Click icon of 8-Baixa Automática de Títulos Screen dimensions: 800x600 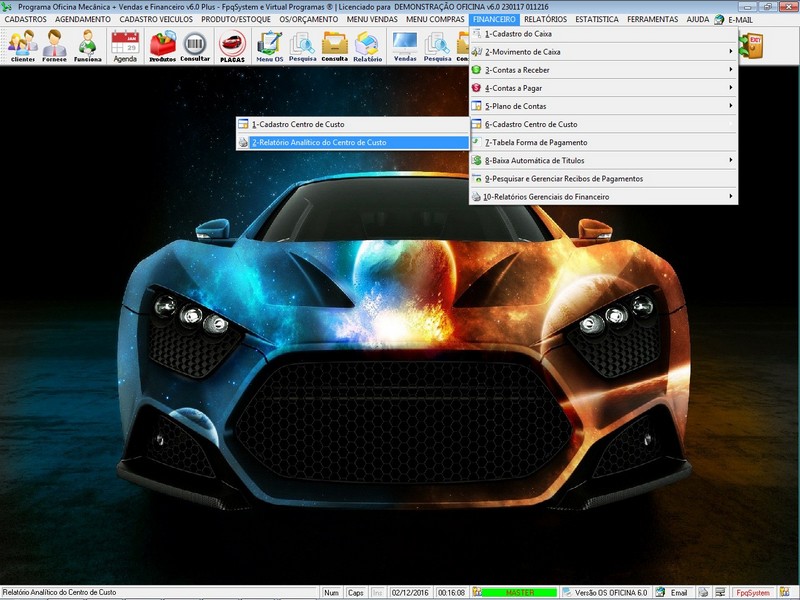tap(476, 160)
